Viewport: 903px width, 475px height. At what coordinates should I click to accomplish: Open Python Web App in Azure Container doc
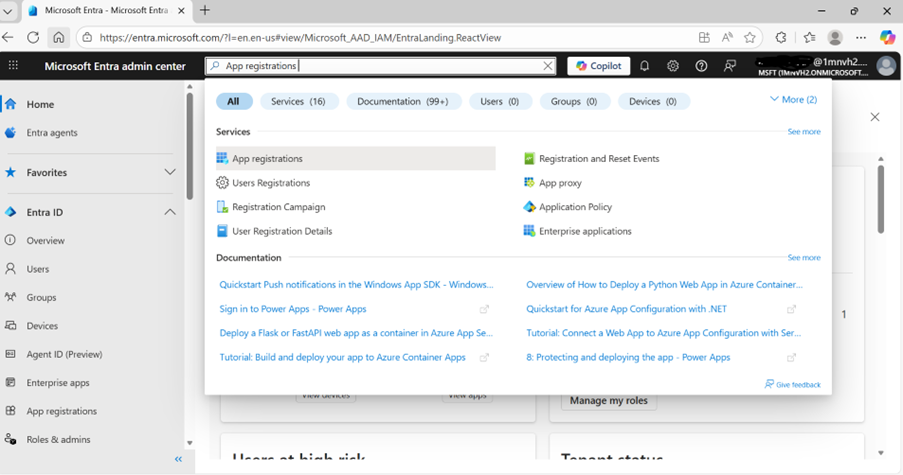(x=664, y=284)
